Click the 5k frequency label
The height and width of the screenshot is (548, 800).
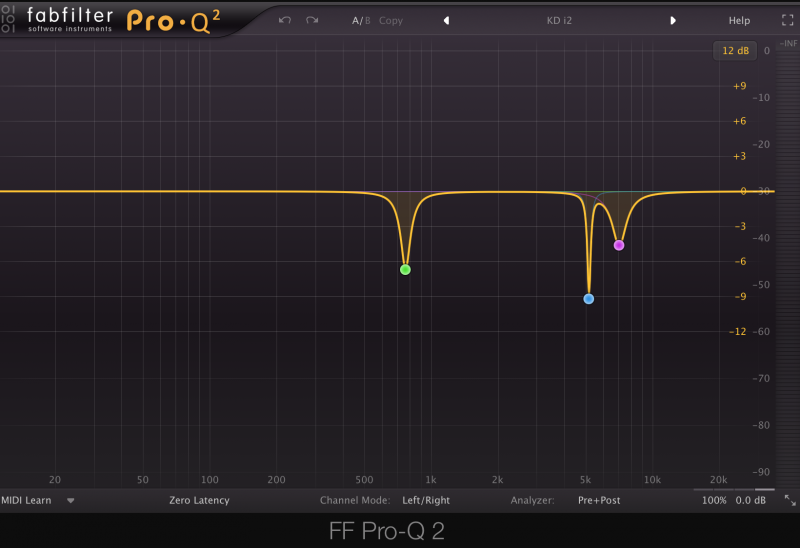585,480
